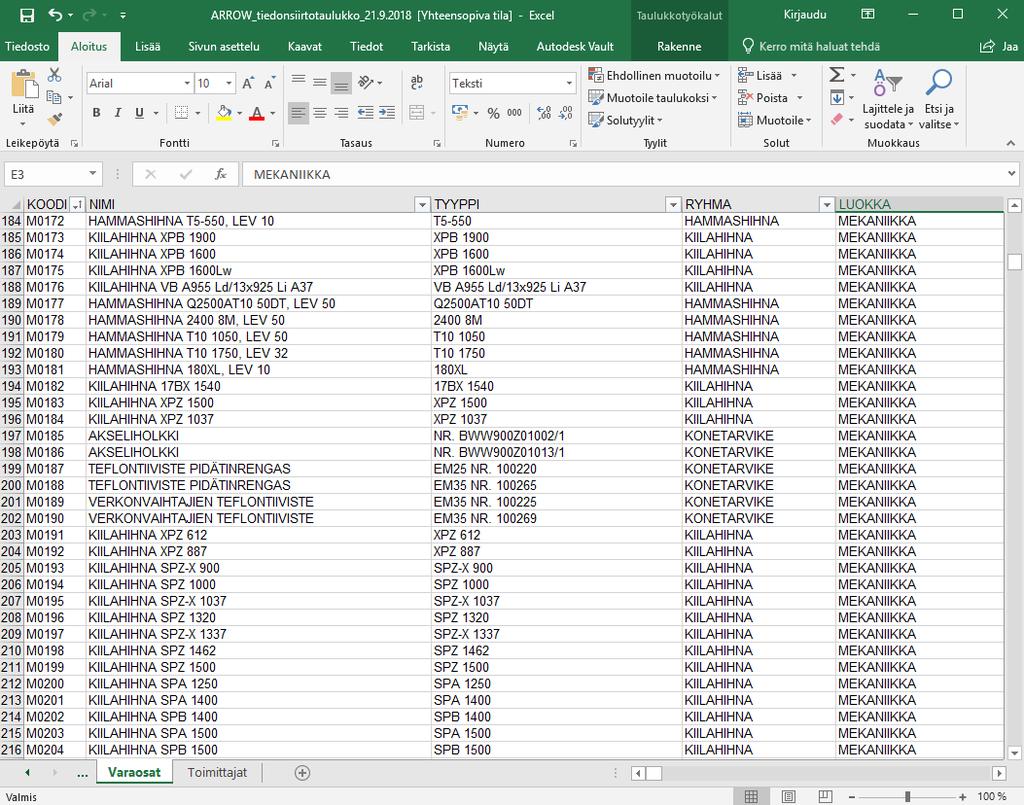
Task: Insert function with the fx button
Action: tap(221, 174)
